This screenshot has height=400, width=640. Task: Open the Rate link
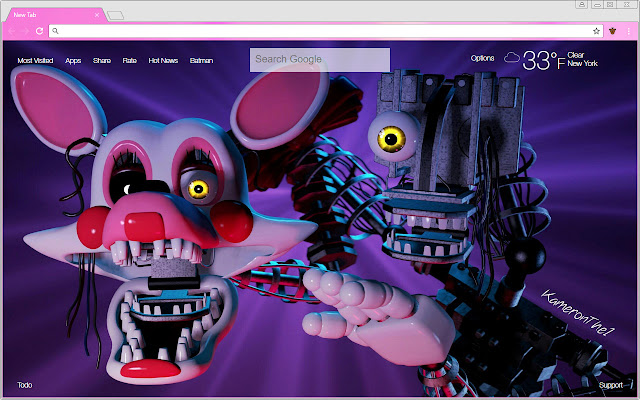[x=129, y=60]
